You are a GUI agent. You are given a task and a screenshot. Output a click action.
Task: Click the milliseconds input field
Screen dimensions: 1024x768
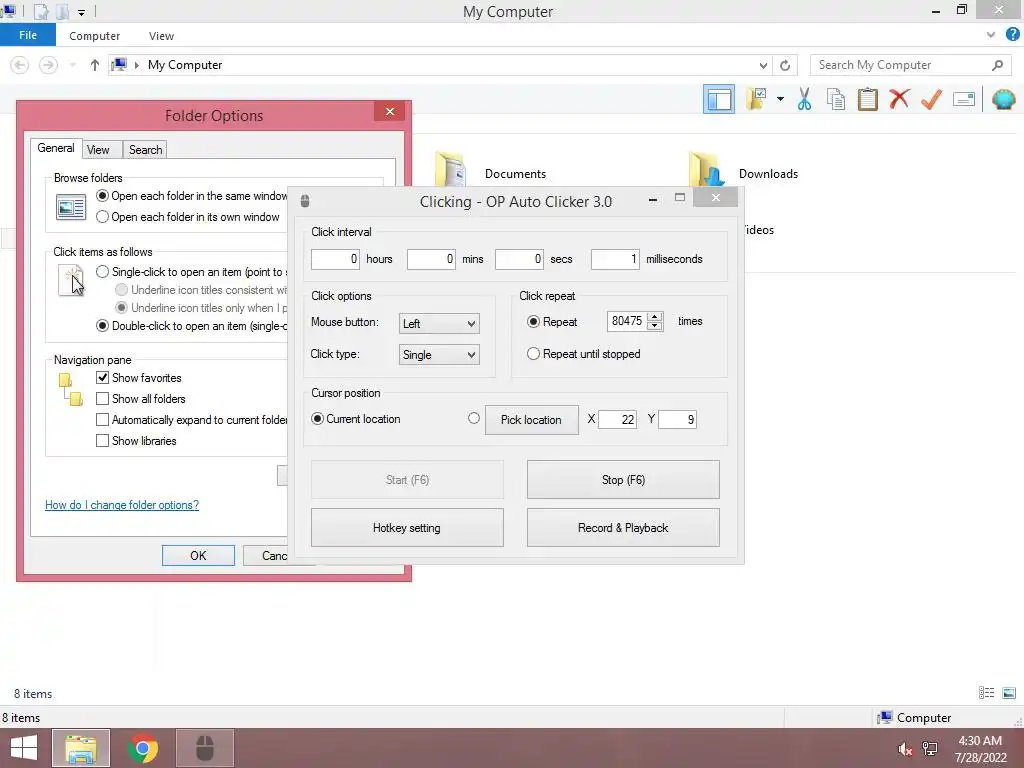click(615, 259)
